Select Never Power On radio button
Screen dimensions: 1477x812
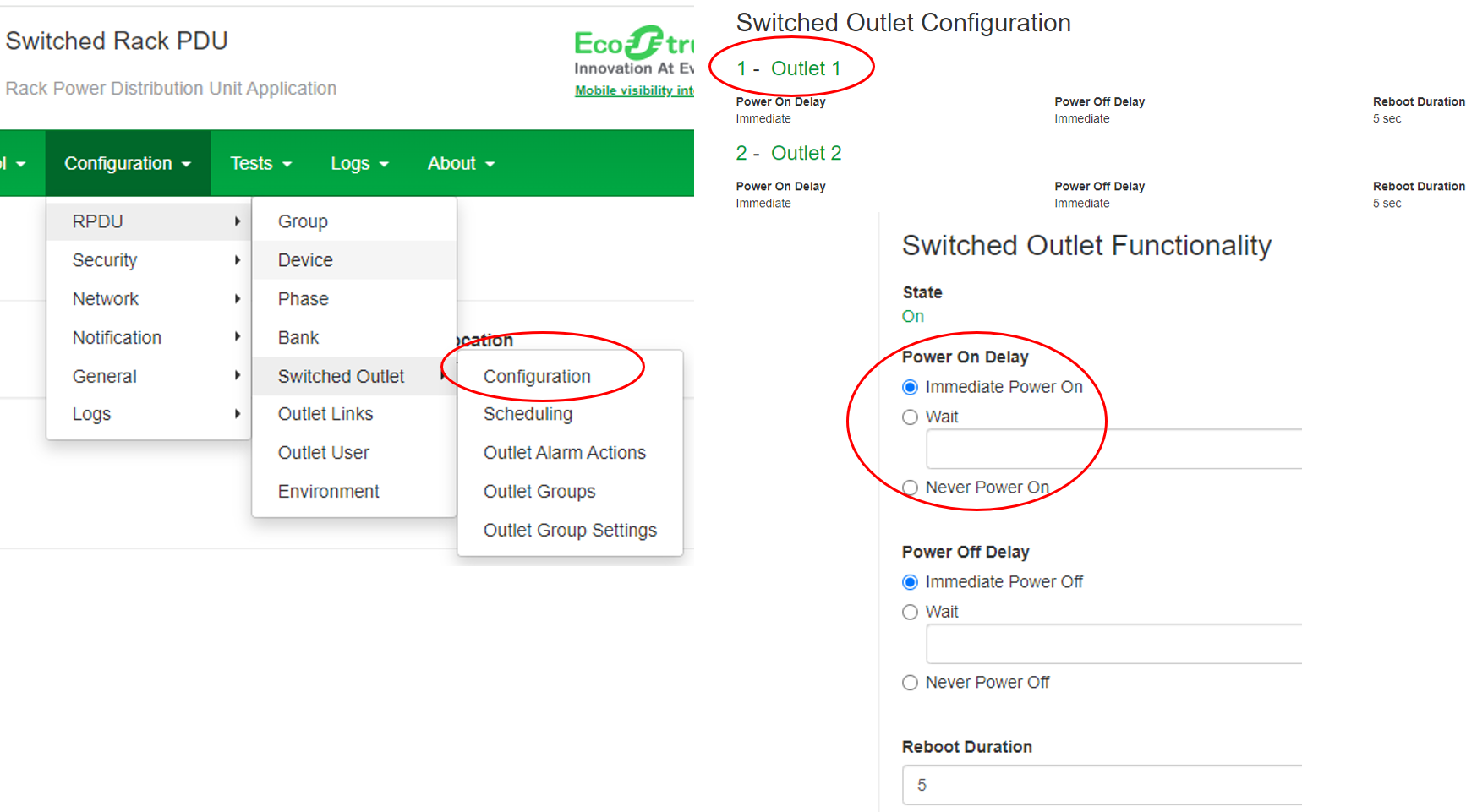coord(910,488)
